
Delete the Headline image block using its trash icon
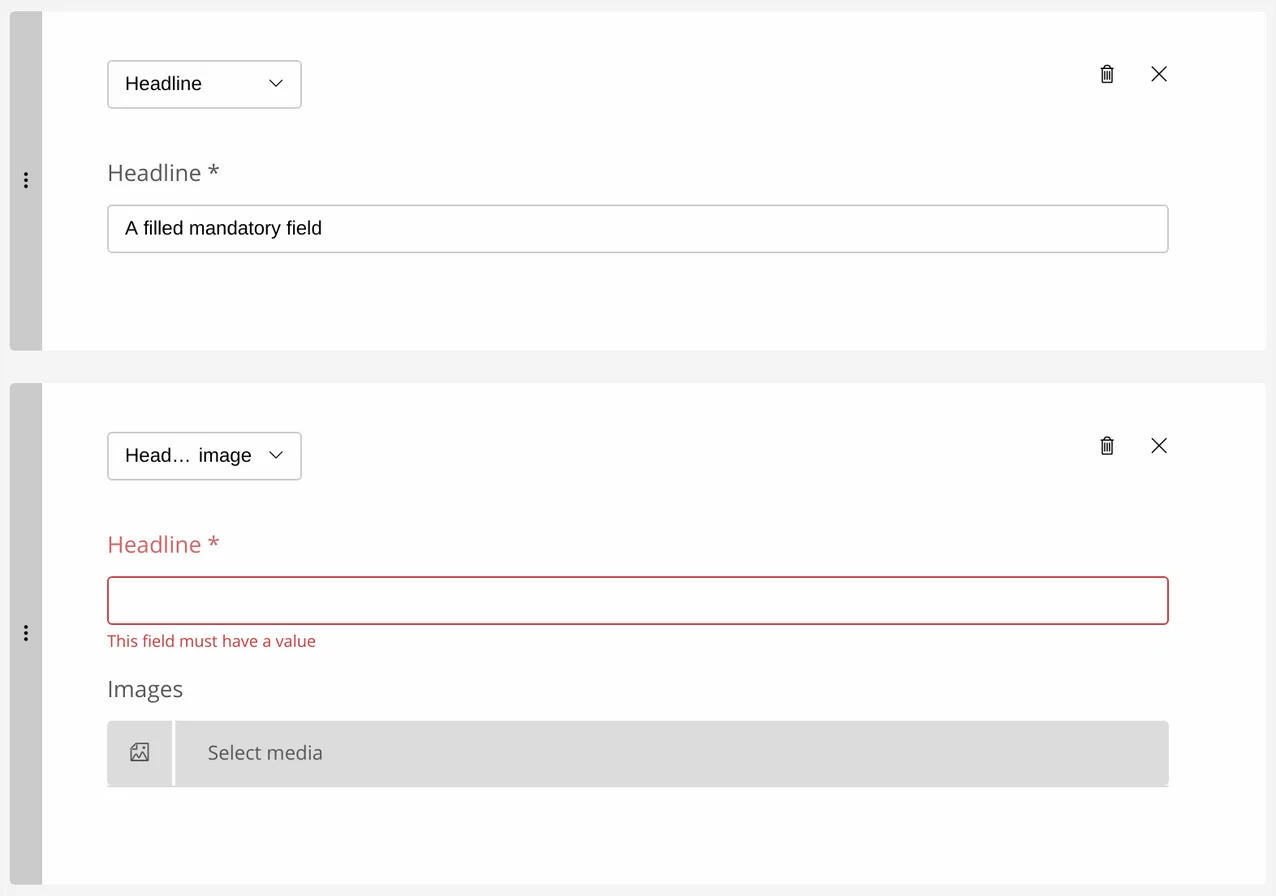[x=1106, y=446]
